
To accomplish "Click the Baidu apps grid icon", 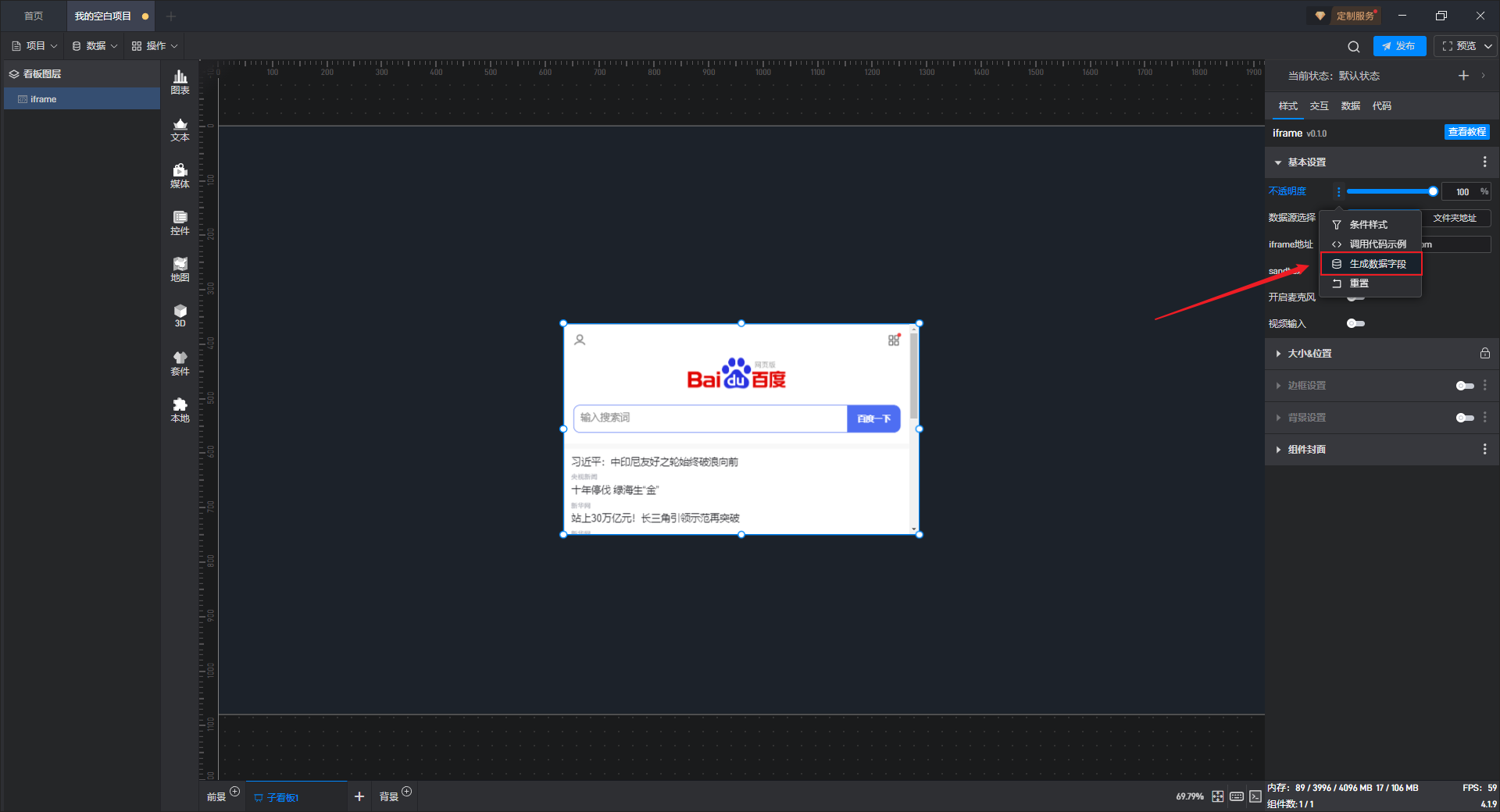I will click(x=894, y=340).
